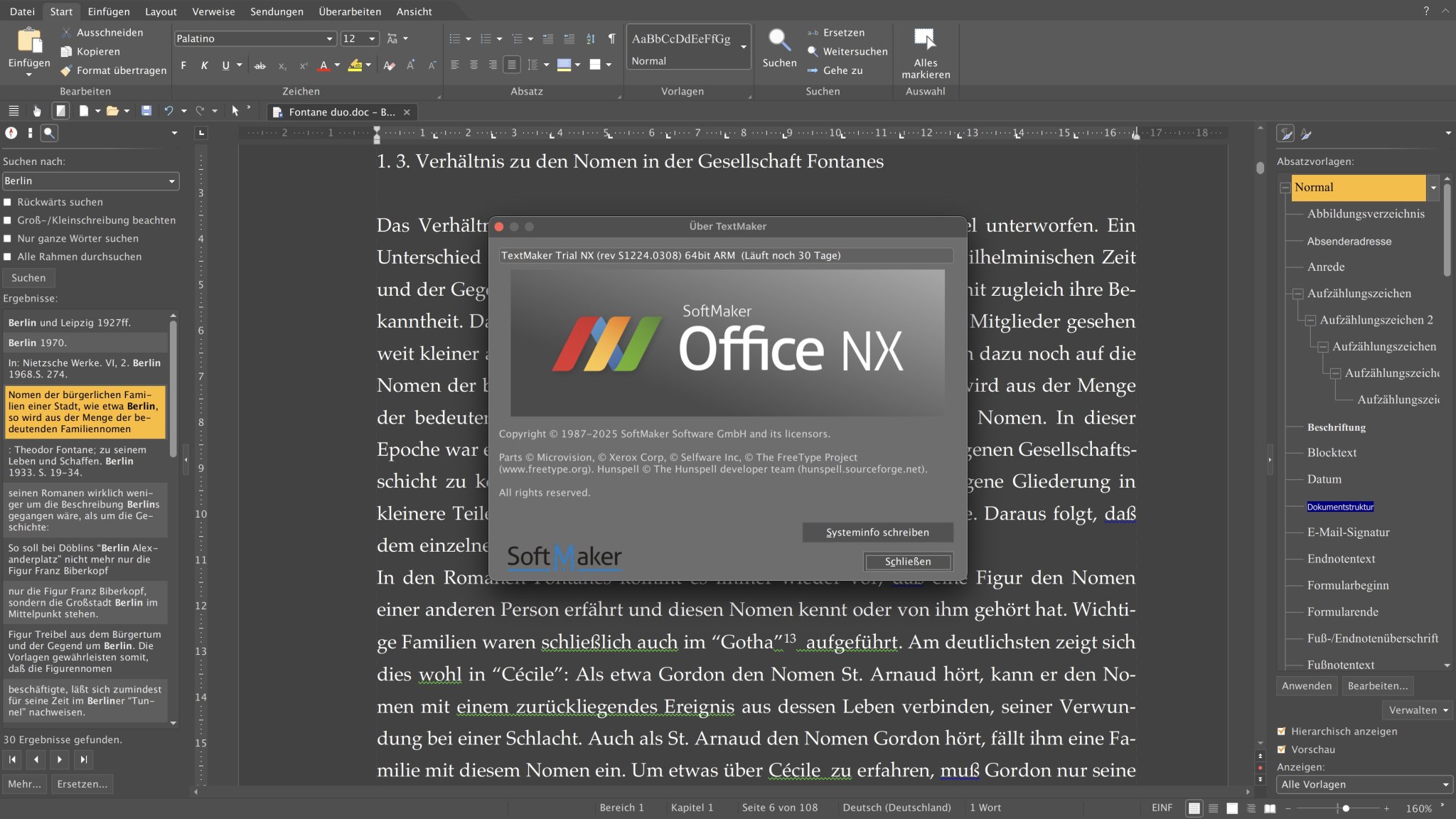The width and height of the screenshot is (1456, 819).
Task: Open the font size 12 dropdown
Action: 372,38
